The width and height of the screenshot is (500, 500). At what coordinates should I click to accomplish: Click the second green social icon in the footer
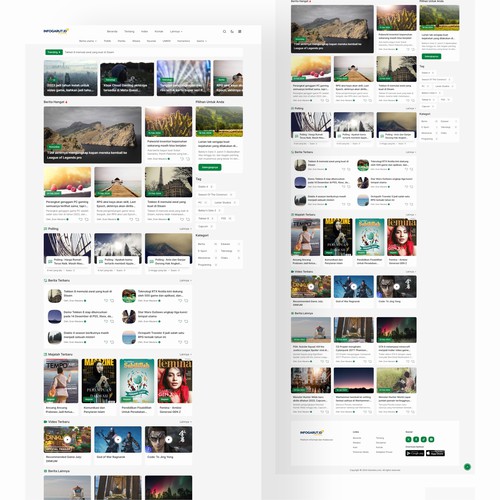click(x=416, y=439)
